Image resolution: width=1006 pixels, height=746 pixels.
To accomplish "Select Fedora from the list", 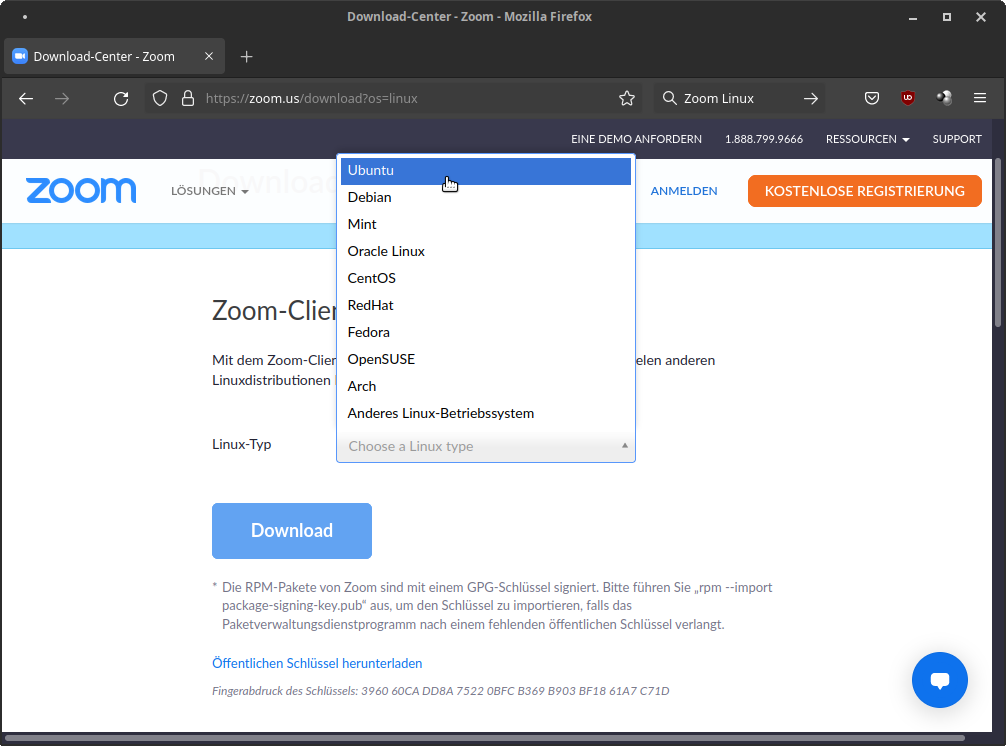I will (x=486, y=332).
